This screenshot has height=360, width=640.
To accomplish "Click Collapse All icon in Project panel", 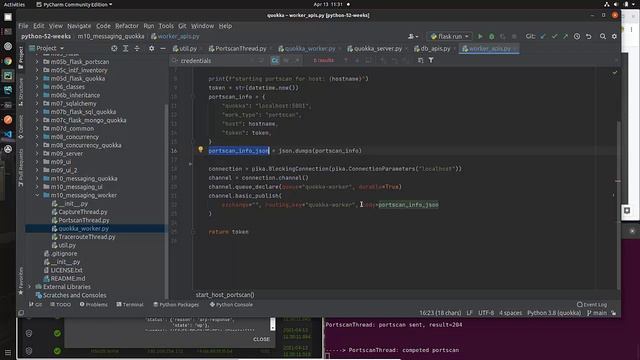I will pos(137,48).
